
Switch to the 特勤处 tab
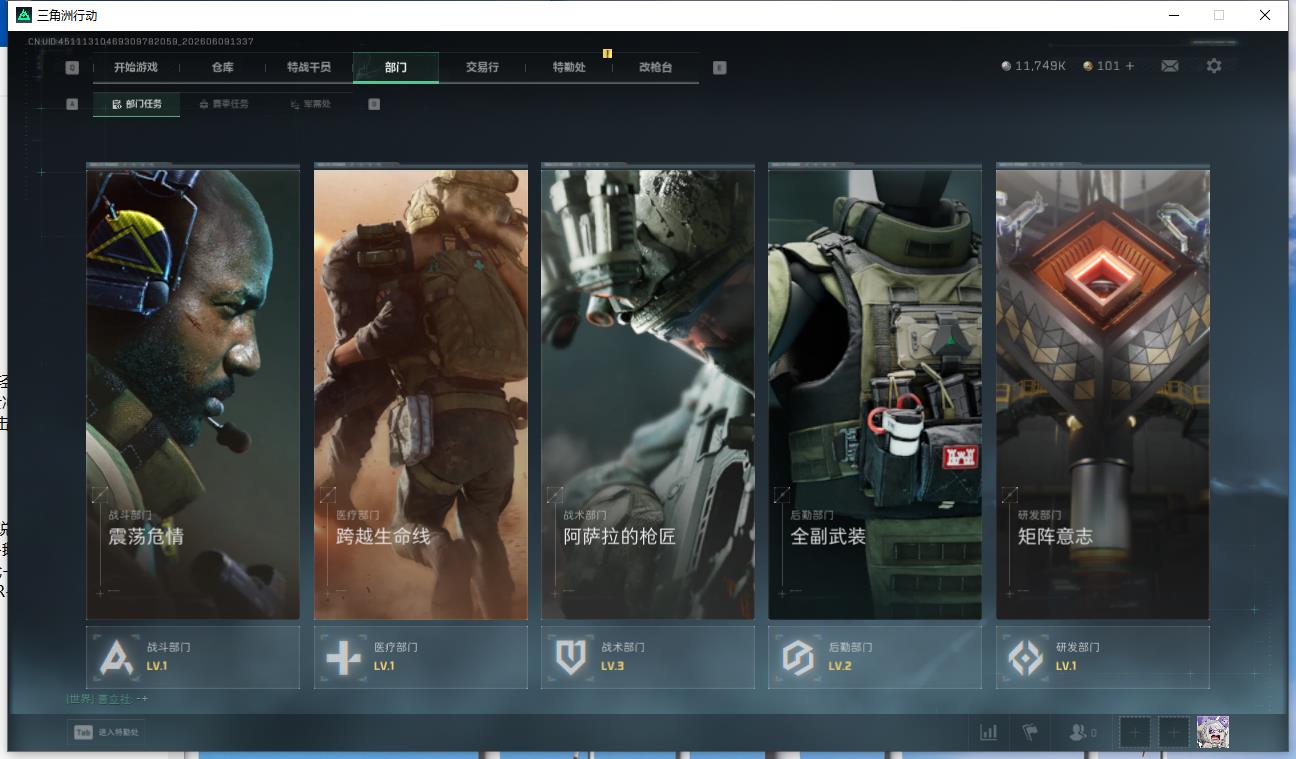[569, 67]
